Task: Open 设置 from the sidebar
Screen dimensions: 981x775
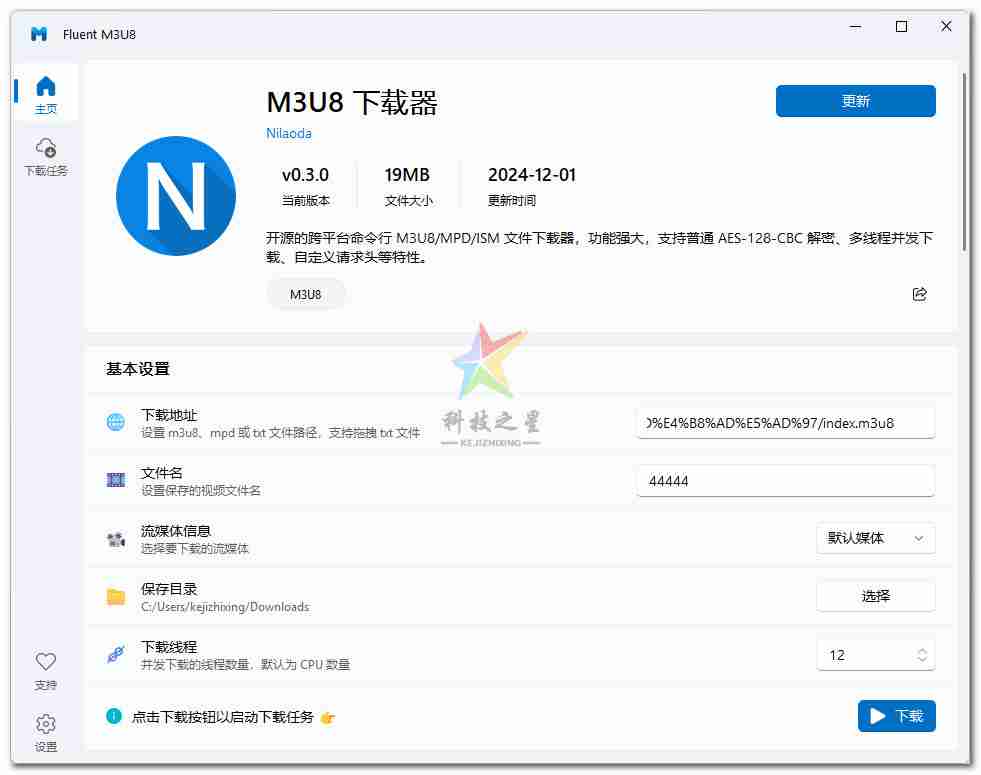Action: [x=46, y=732]
